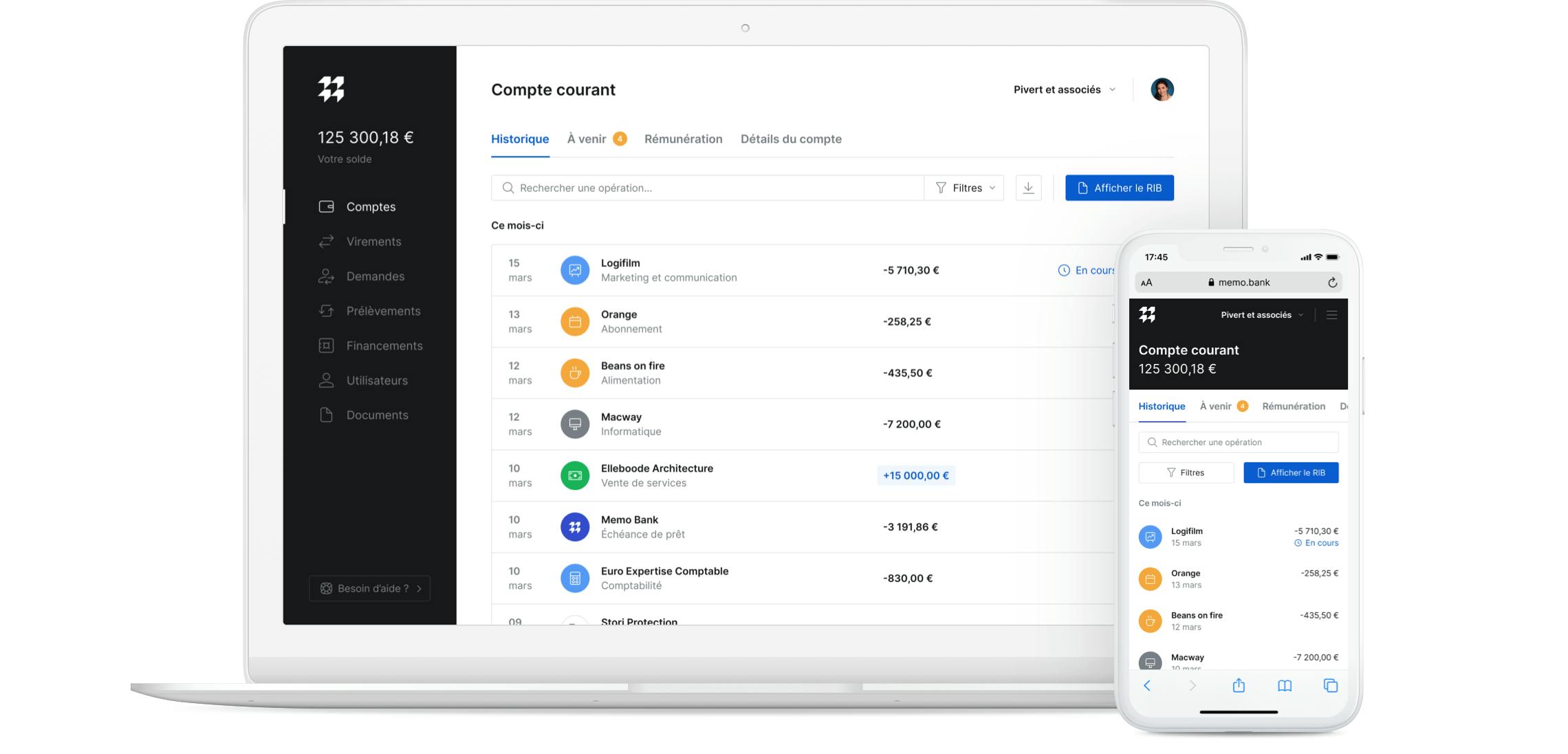Click the memo.bank address bar on phone

click(1239, 282)
